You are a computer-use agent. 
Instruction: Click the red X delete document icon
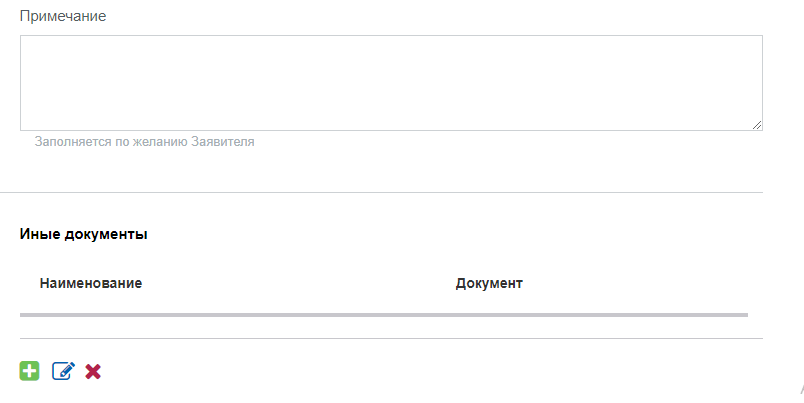pos(93,371)
